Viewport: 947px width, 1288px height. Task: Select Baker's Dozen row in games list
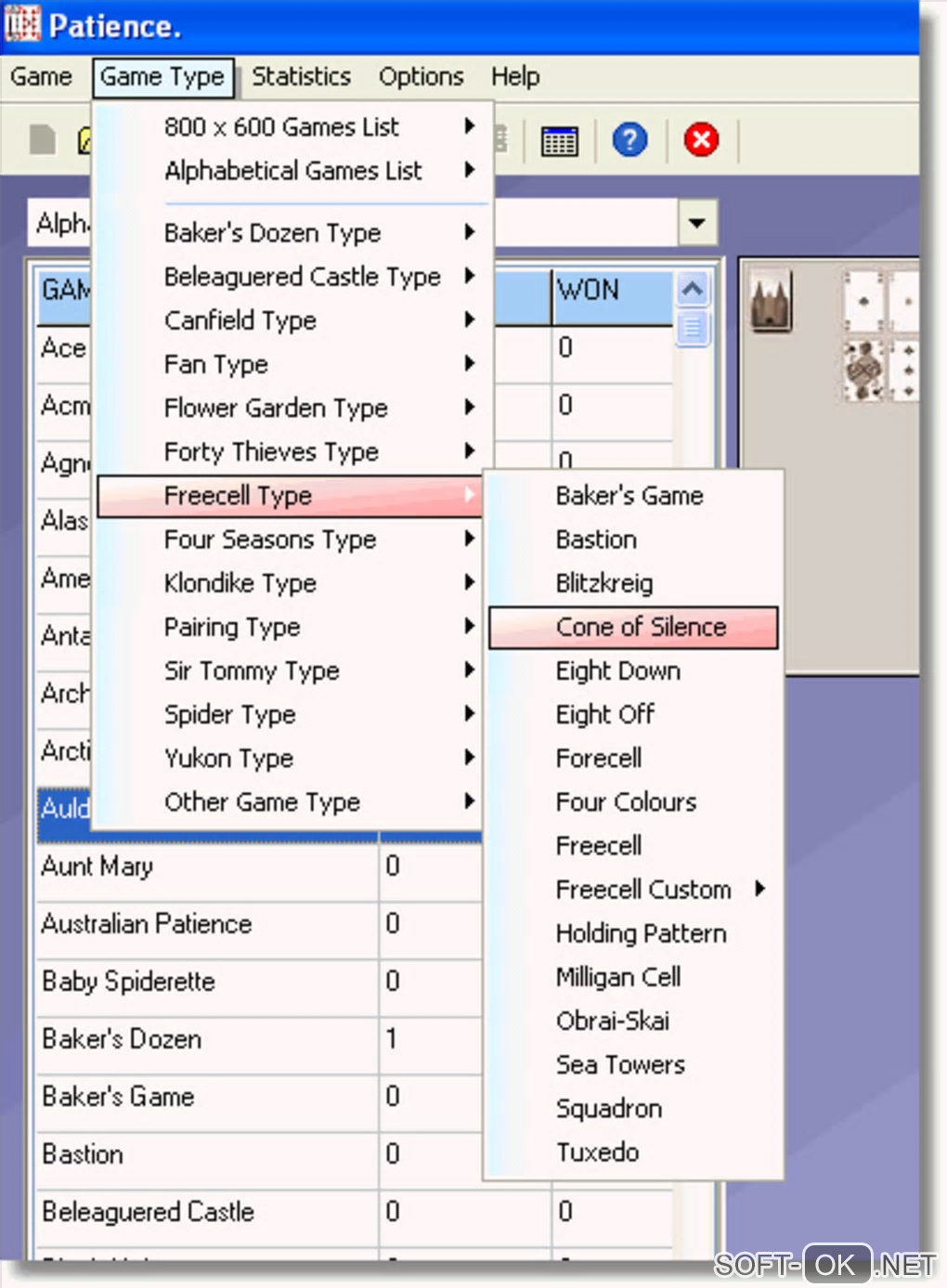coord(122,1039)
